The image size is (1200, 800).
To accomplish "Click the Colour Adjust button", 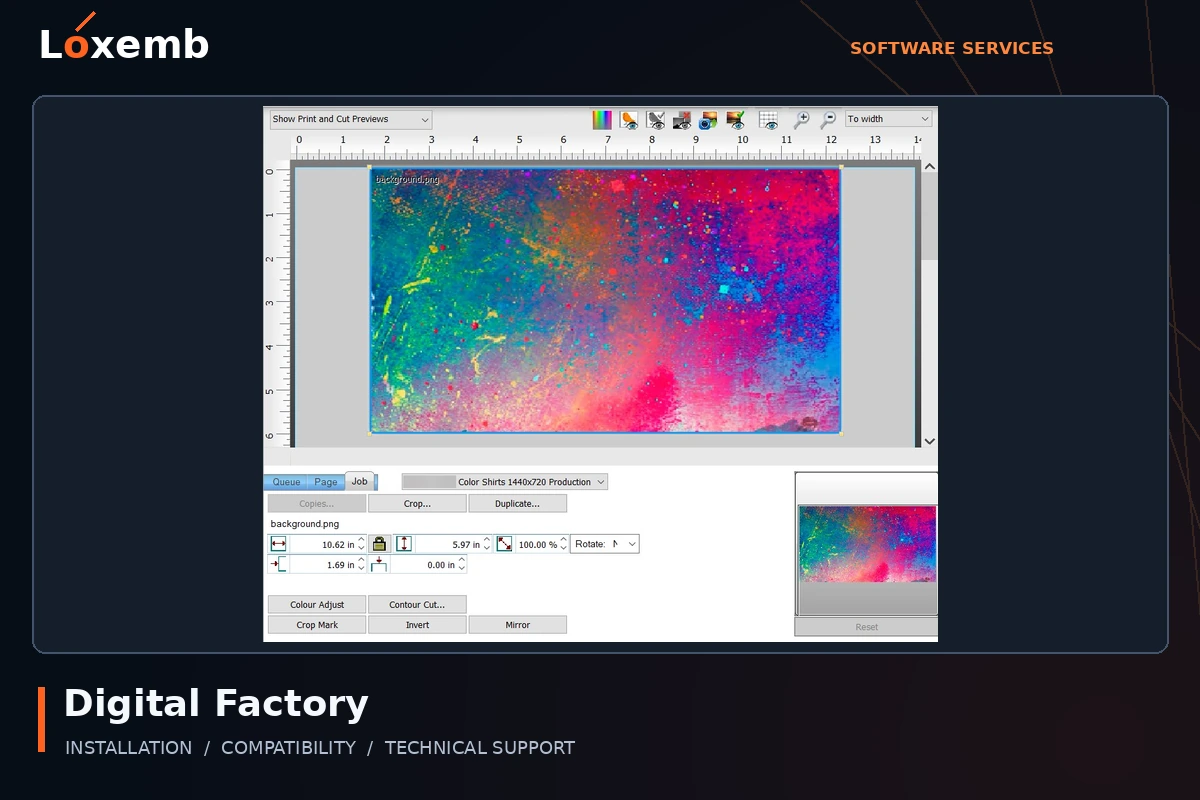I will (x=317, y=605).
